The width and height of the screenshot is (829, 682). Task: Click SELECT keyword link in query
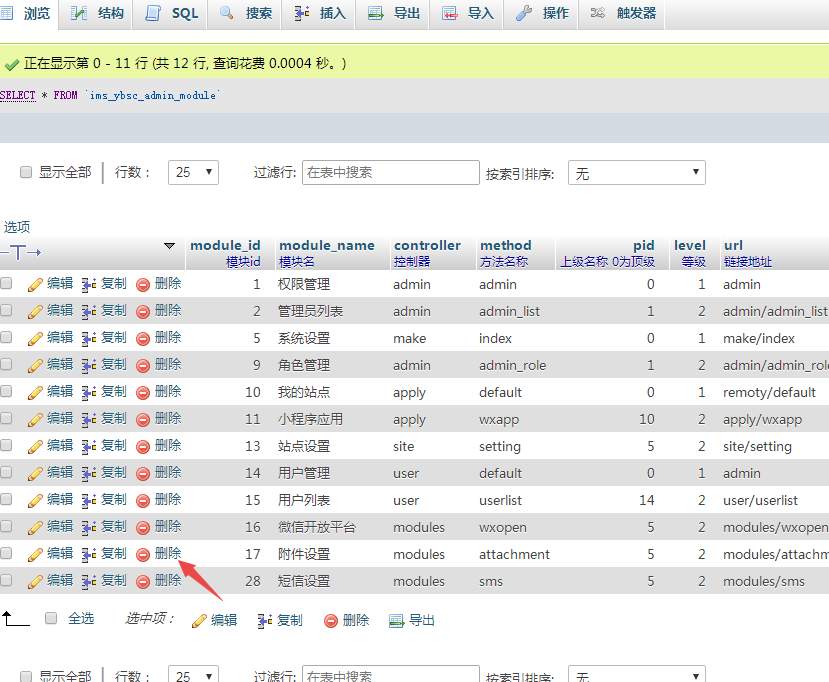click(x=18, y=95)
